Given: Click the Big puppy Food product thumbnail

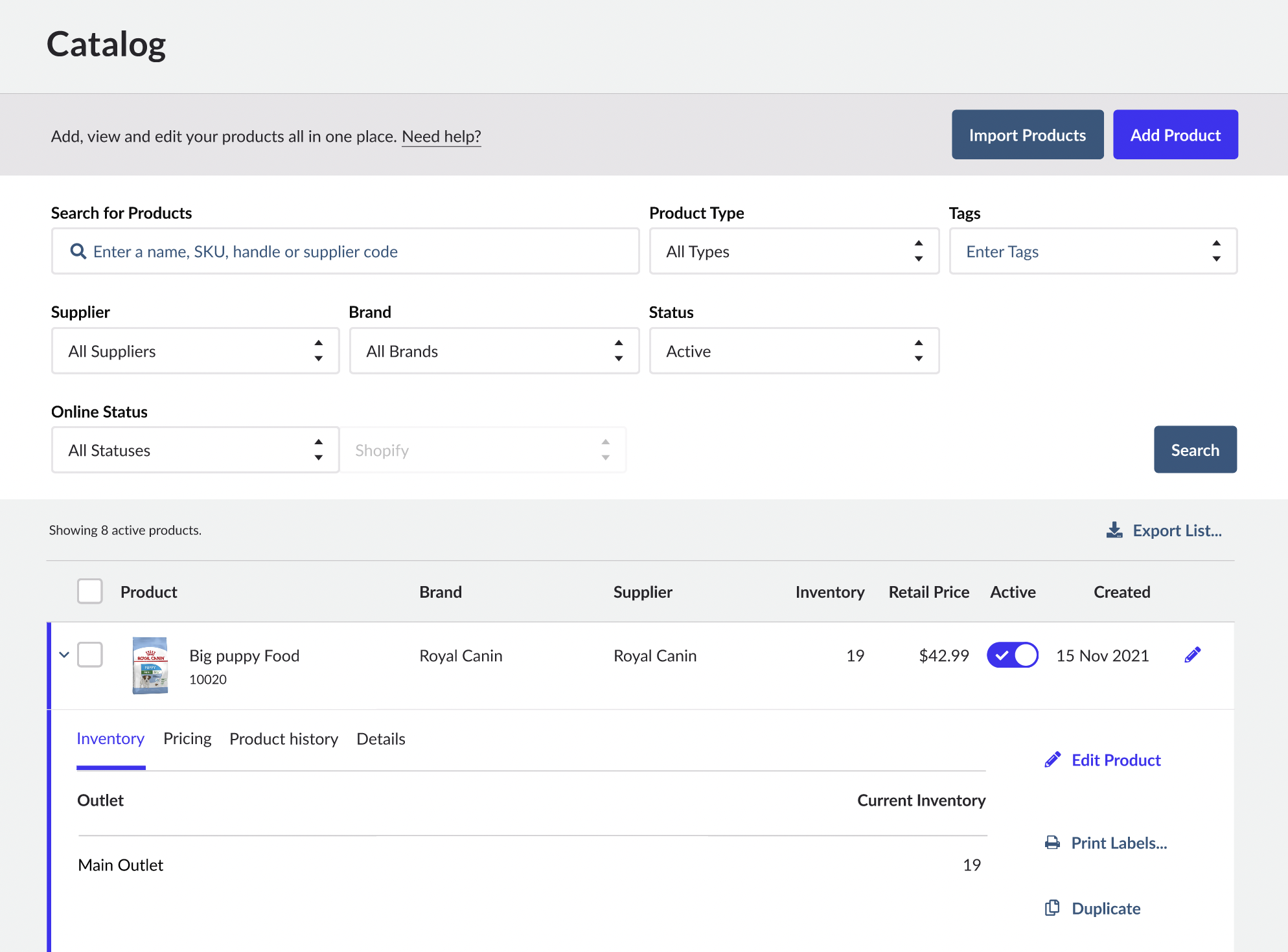Looking at the screenshot, I should click(150, 666).
